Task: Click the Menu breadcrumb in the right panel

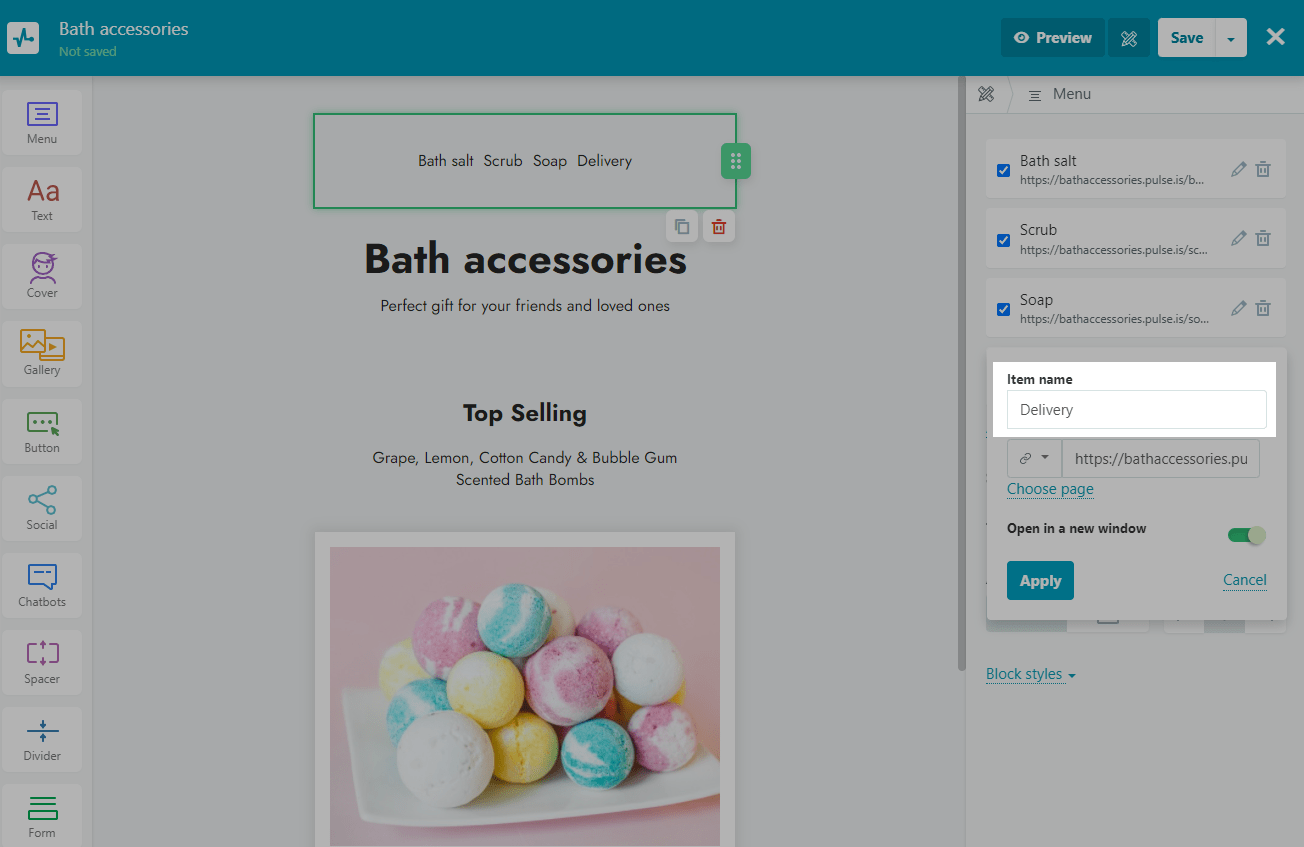Action: click(x=1060, y=94)
